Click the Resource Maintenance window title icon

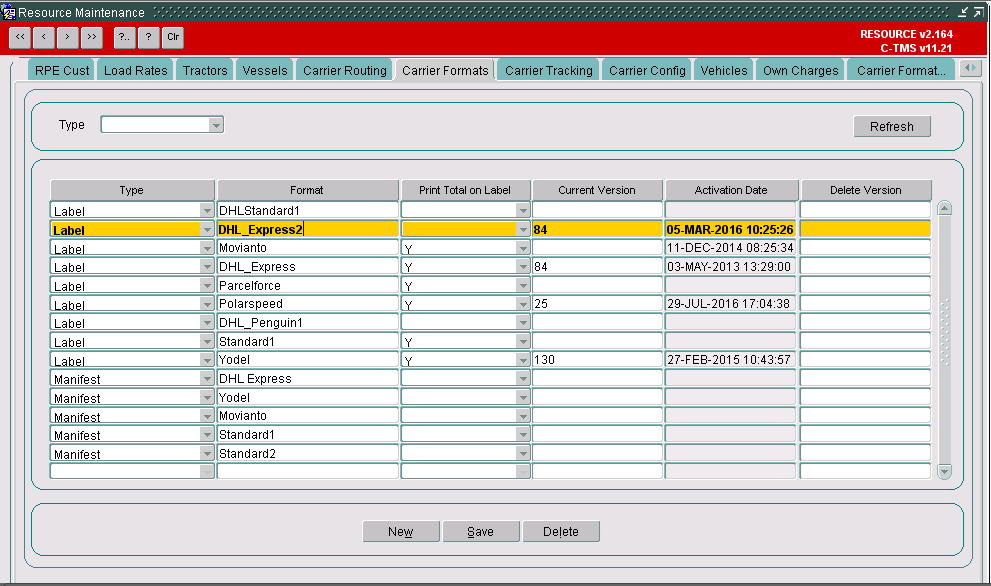point(8,12)
